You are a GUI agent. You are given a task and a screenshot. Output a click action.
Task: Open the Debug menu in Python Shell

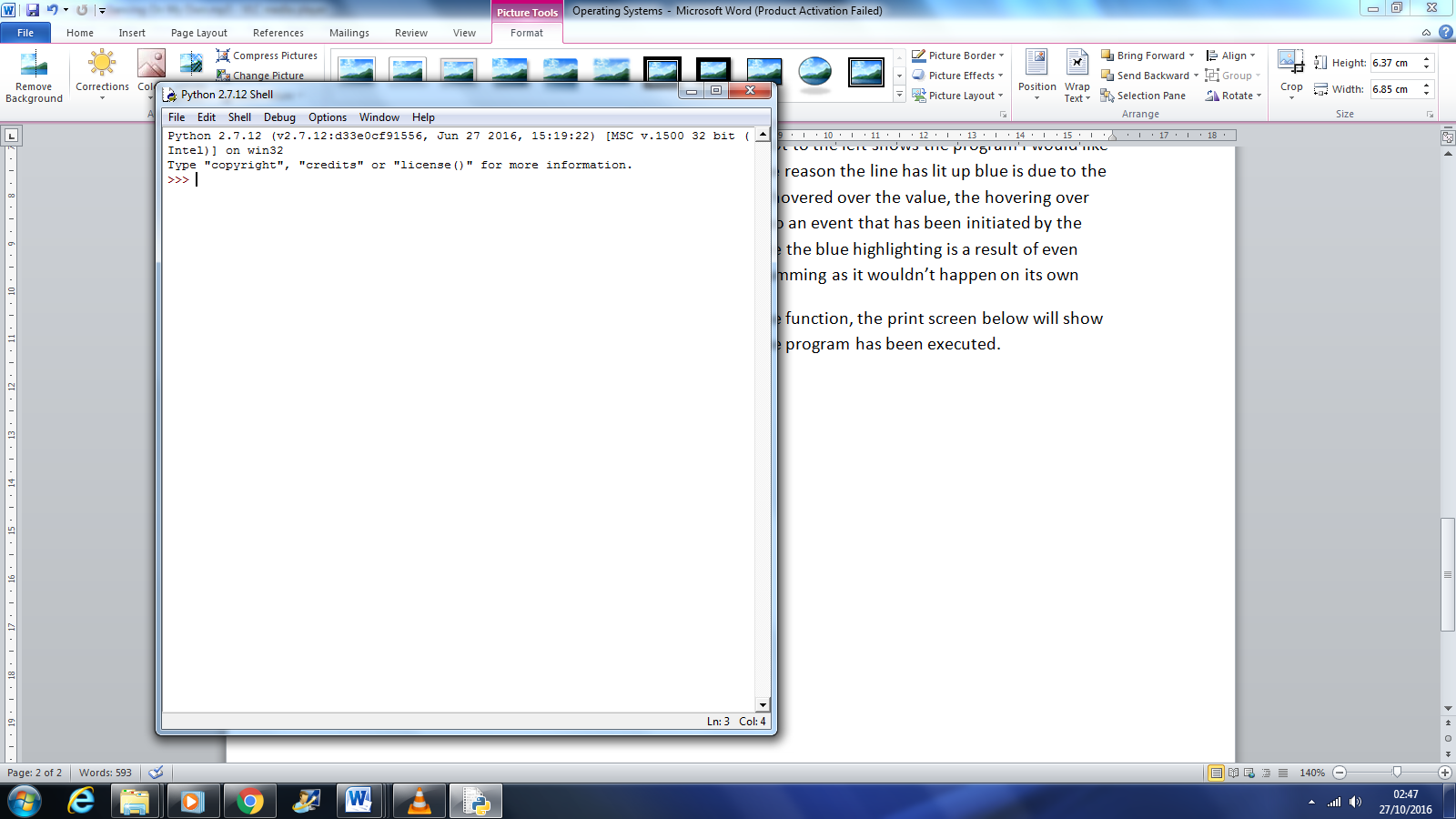click(x=279, y=116)
